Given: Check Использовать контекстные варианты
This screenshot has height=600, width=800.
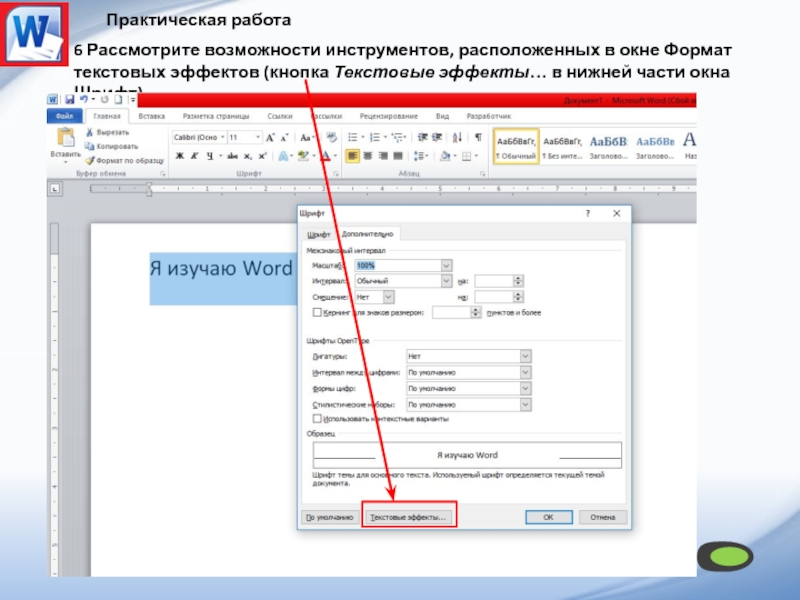Looking at the screenshot, I should 317,419.
